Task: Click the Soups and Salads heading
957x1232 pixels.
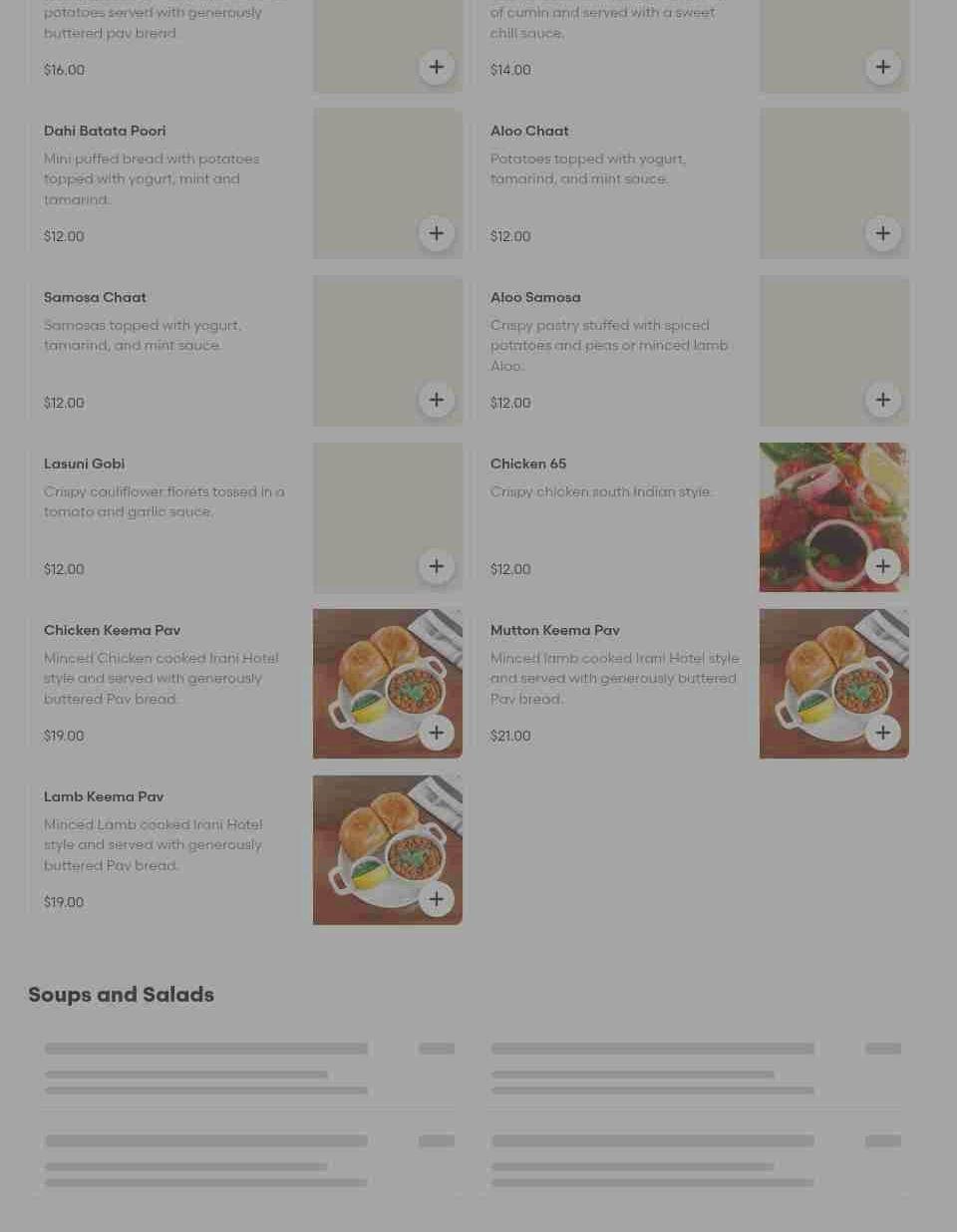Action: point(121,994)
